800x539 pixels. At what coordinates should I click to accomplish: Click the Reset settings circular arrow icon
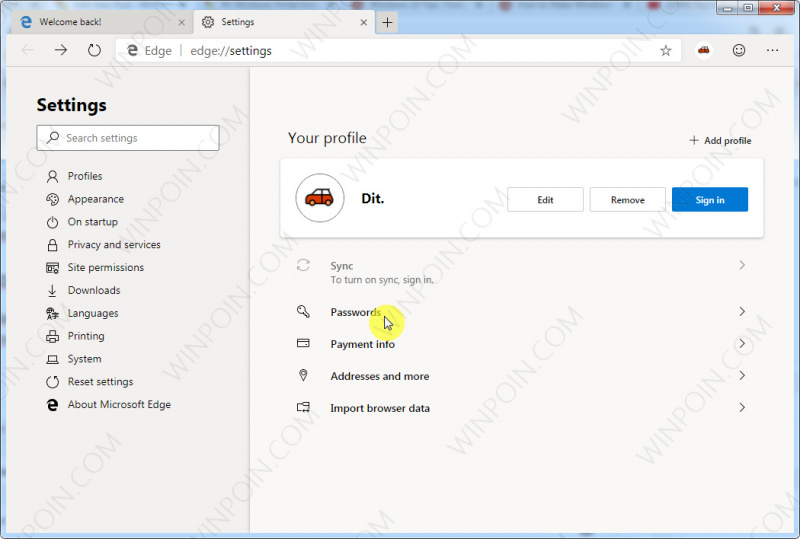(52, 382)
